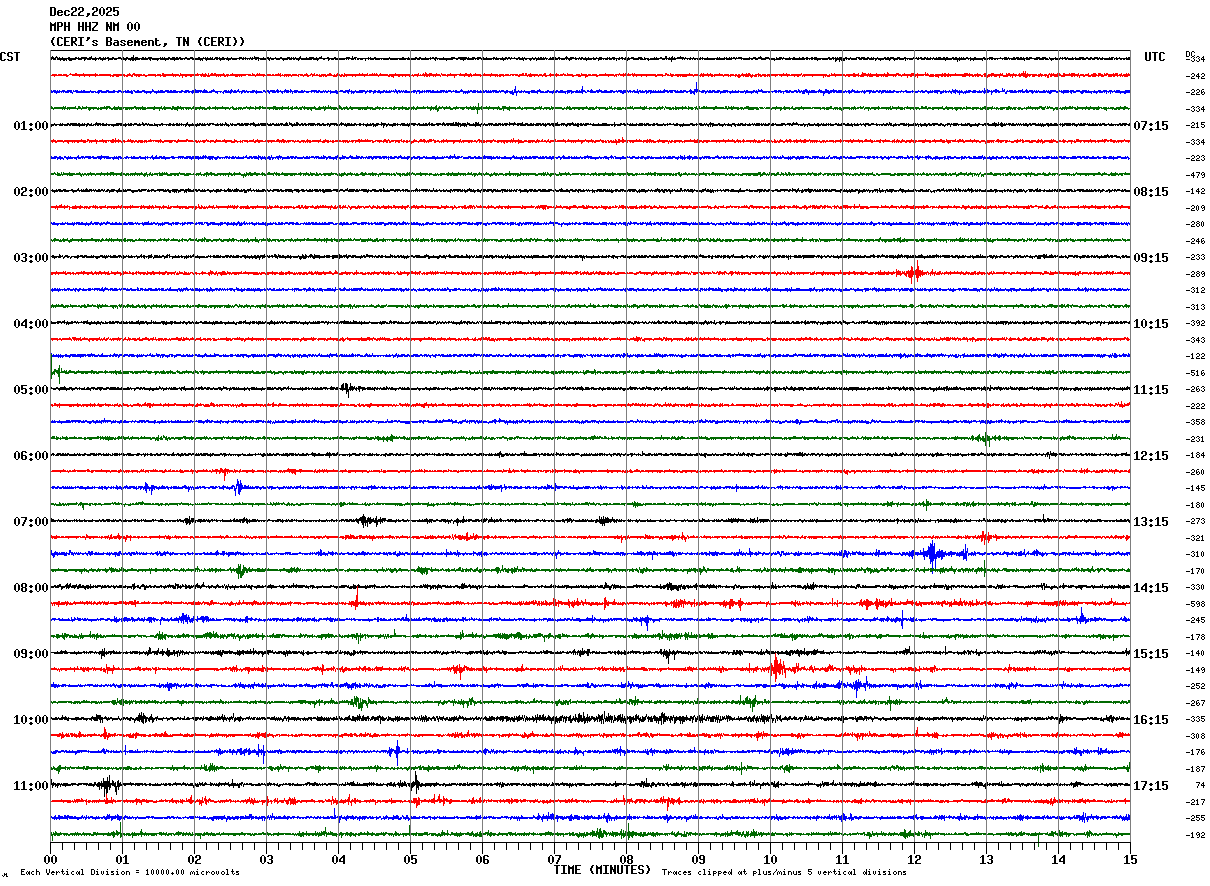
Task: Click the large blue 07:30 CST trace event
Action: tap(932, 553)
